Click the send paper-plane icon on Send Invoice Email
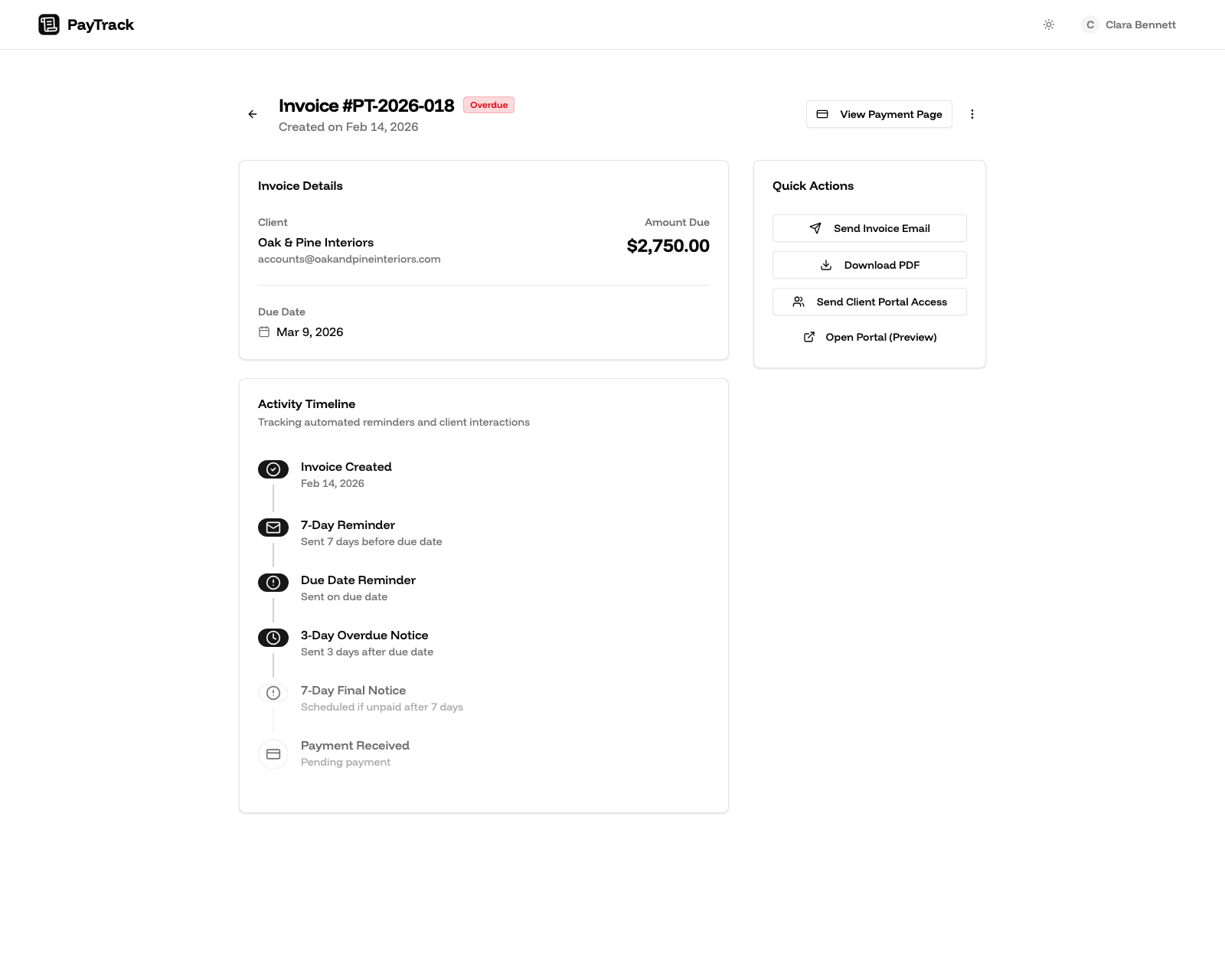Viewport: 1225px width, 980px height. coord(816,227)
